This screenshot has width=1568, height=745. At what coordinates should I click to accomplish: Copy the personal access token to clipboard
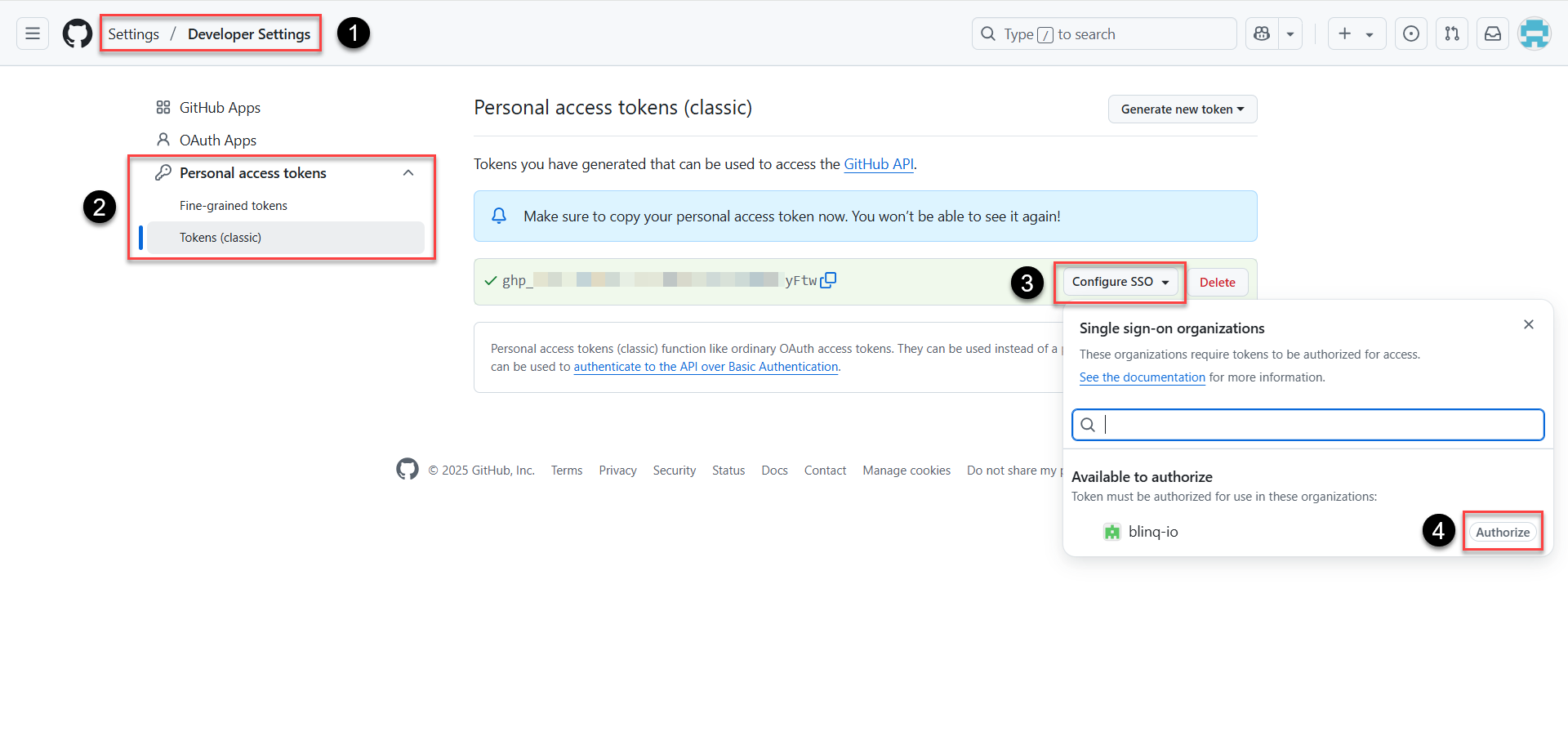click(x=829, y=279)
